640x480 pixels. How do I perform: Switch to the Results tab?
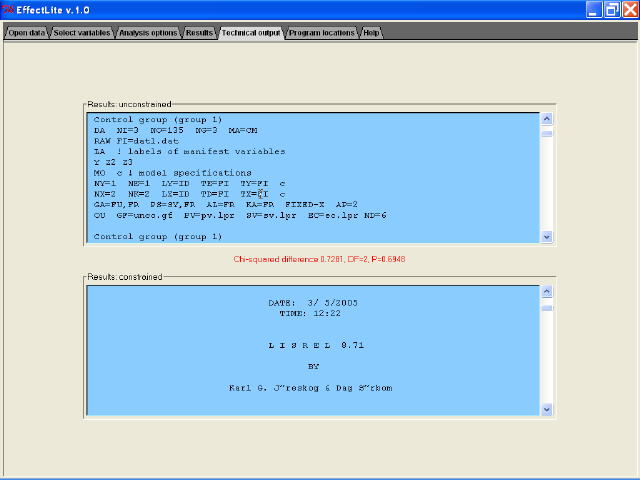[199, 33]
